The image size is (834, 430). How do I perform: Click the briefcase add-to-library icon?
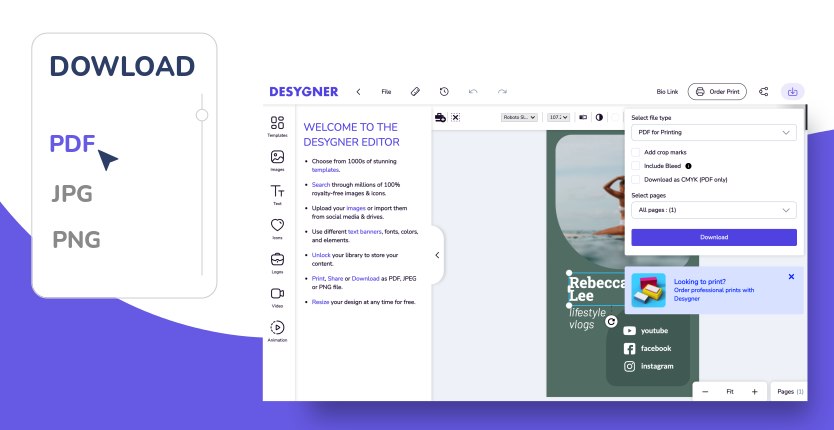(440, 117)
